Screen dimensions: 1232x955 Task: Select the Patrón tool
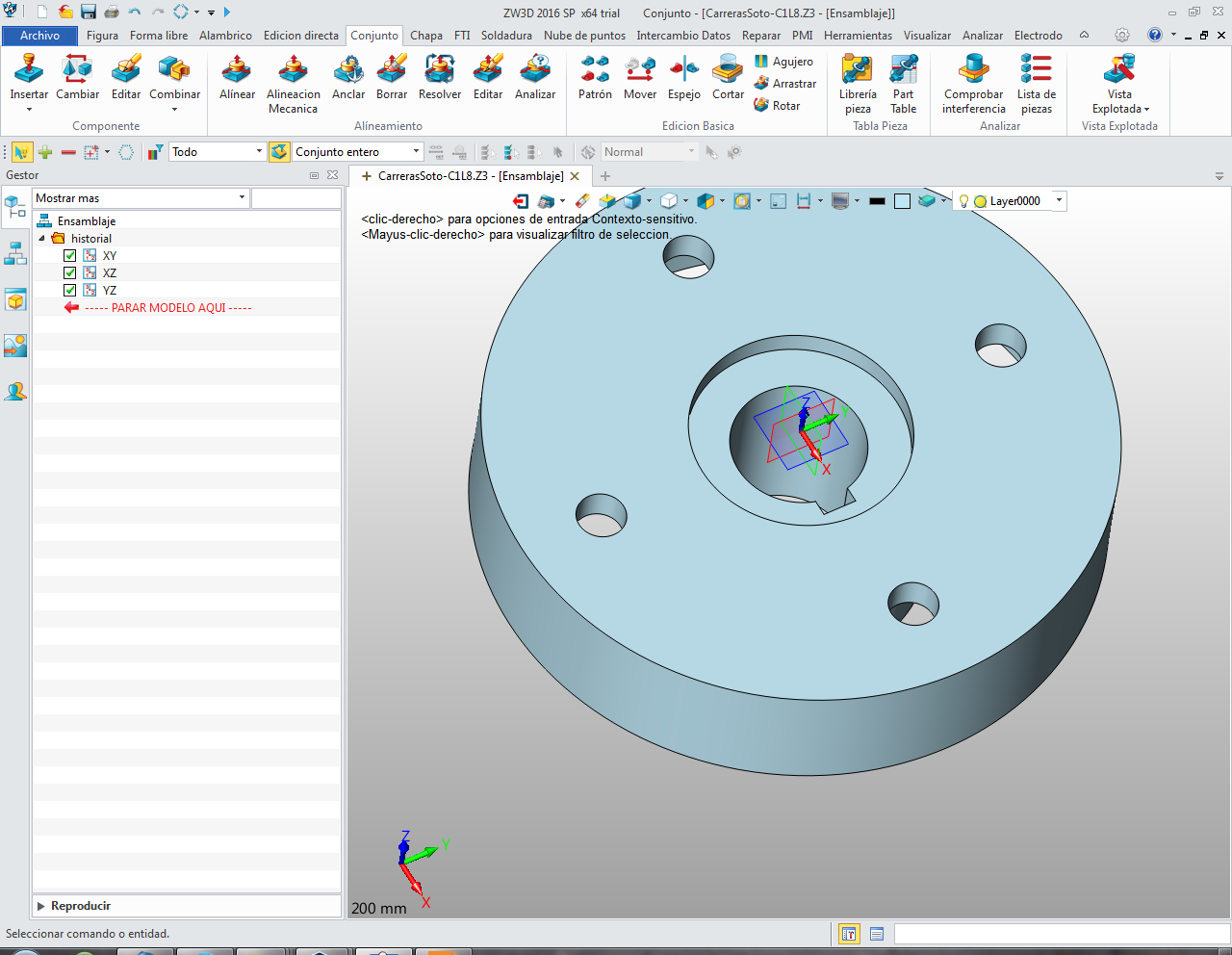pos(595,77)
